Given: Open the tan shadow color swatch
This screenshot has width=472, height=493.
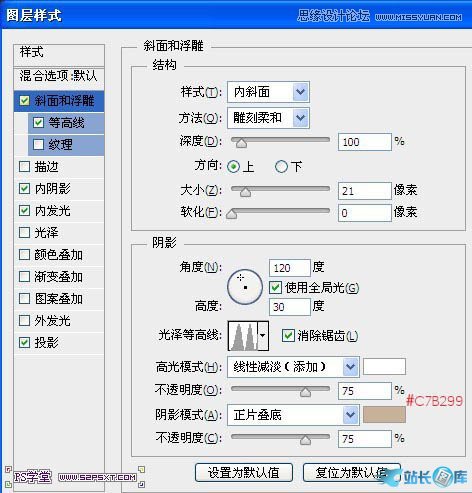Looking at the screenshot, I should click(x=384, y=415).
